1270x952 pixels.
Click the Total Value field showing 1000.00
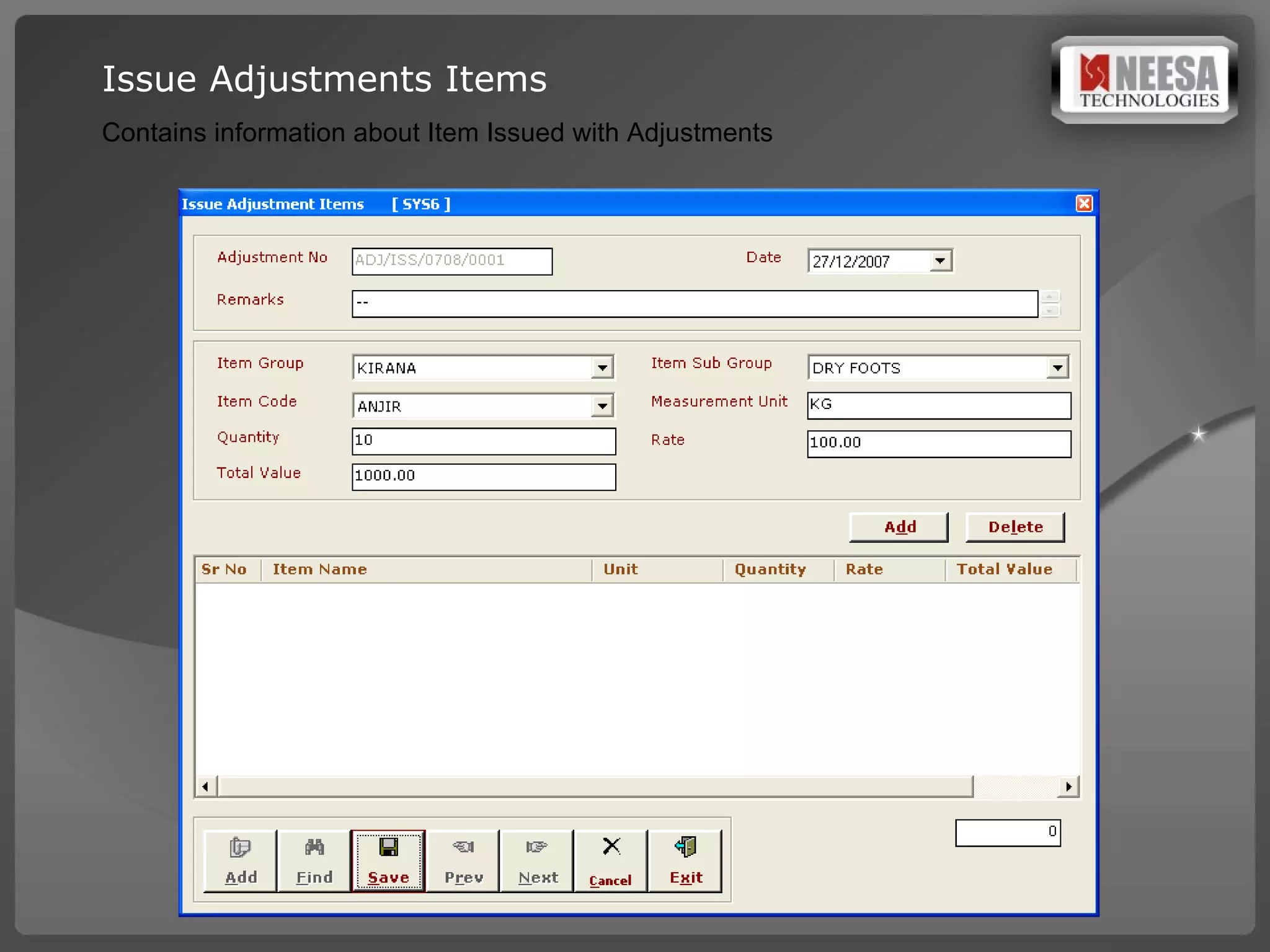[x=484, y=477]
